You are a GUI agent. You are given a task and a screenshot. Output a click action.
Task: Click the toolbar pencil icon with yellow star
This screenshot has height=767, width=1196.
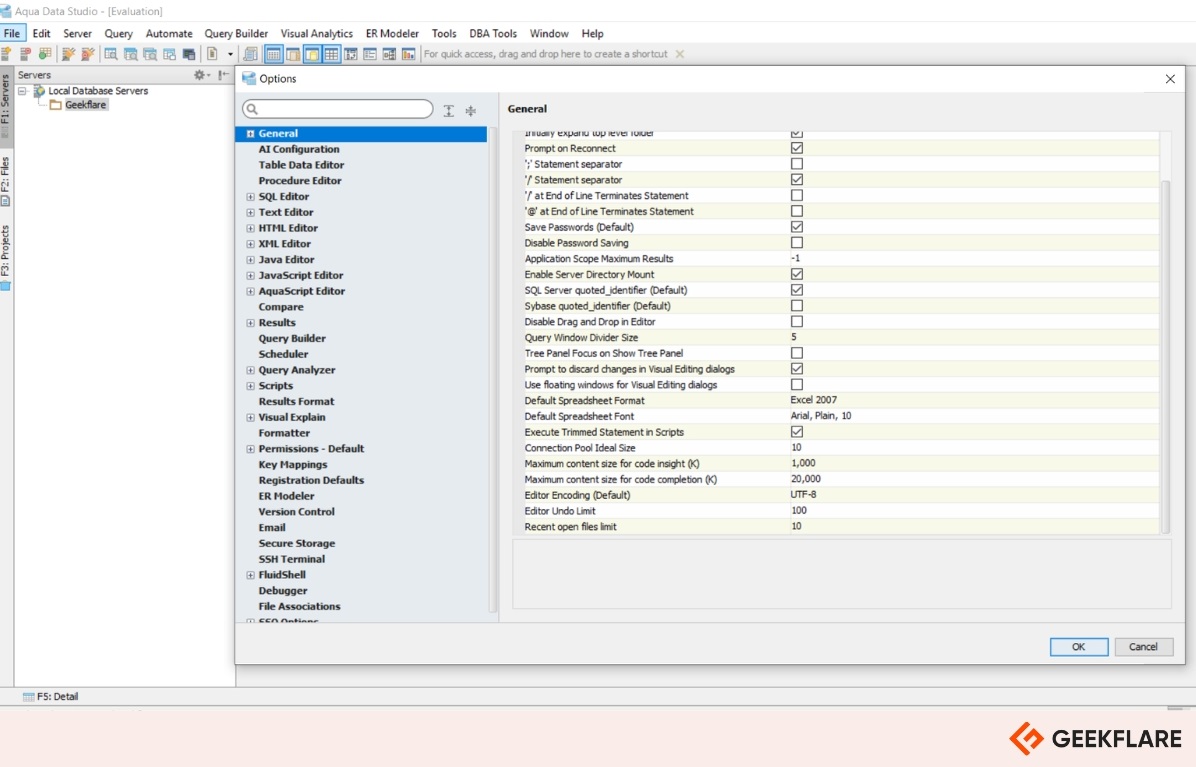pyautogui.click(x=68, y=54)
